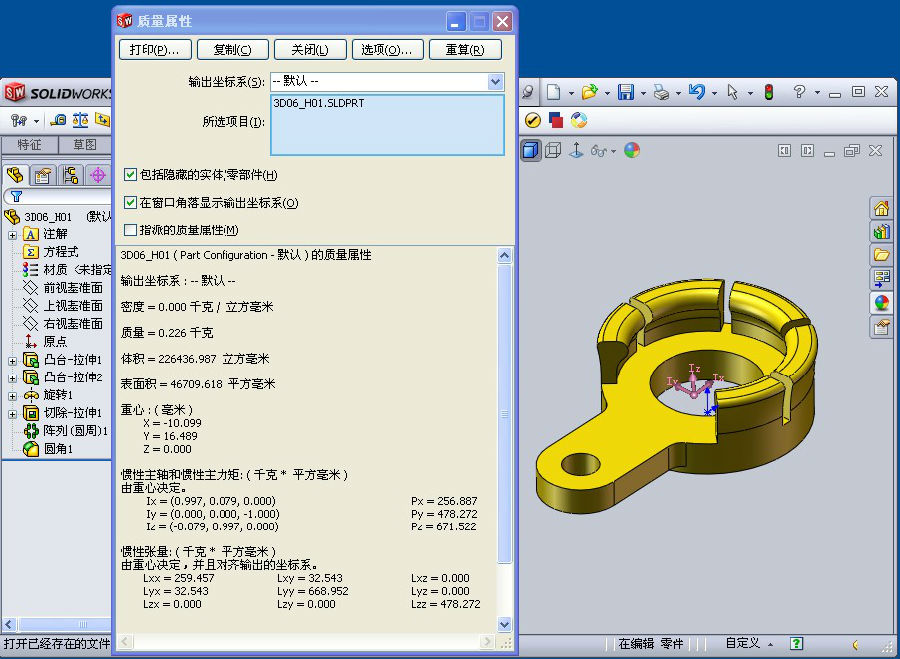Expand the 凸台-拉伸1 feature node
This screenshot has height=659, width=900.
click(x=13, y=360)
